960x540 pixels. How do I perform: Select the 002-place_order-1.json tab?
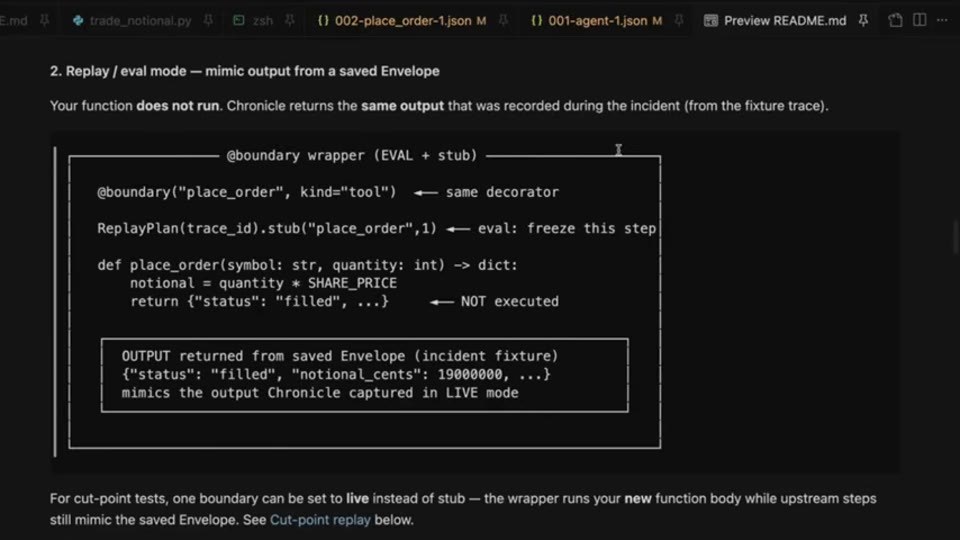point(403,21)
